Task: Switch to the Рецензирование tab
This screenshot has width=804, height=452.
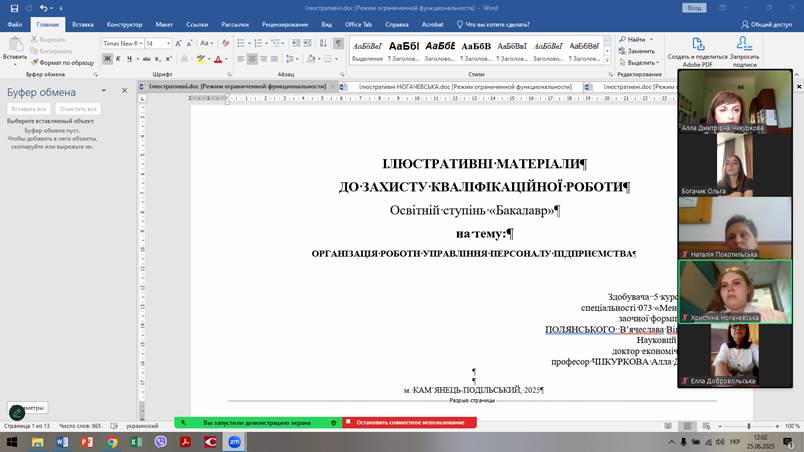Action: pyautogui.click(x=285, y=23)
